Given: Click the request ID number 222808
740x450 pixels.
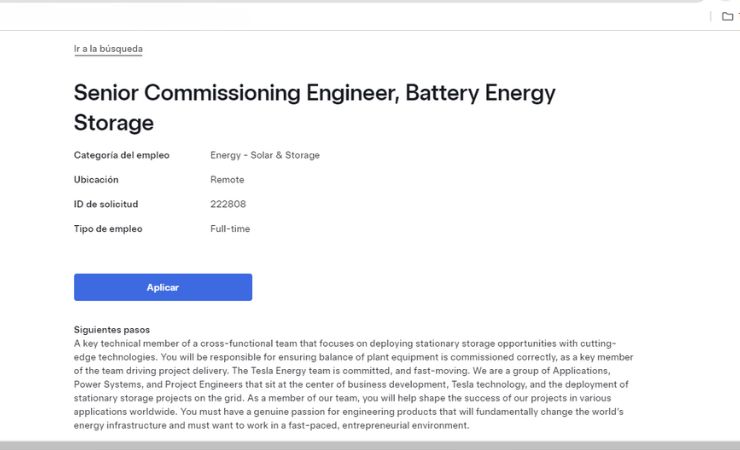Looking at the screenshot, I should point(228,204).
